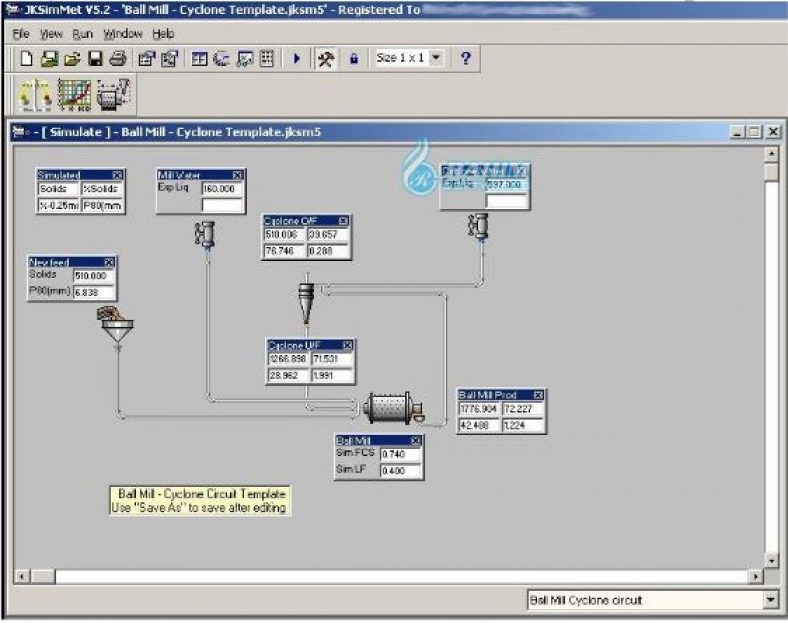
Task: Click the graph overview toolbar icon
Action: tap(245, 59)
